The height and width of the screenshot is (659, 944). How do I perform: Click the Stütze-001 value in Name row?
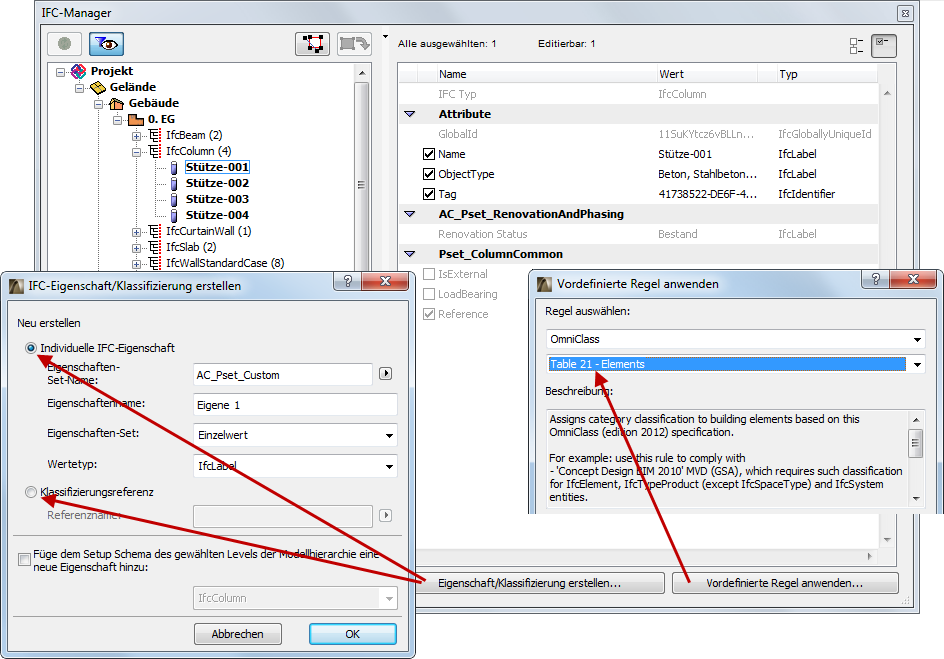685,154
